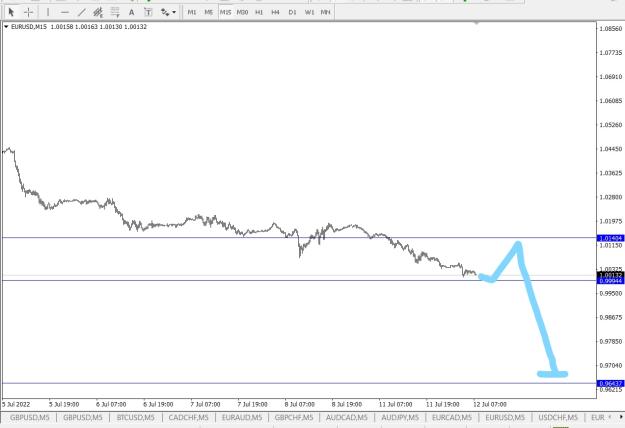Open the EURCAD,M5 chart tab
625x428 pixels.
click(452, 417)
